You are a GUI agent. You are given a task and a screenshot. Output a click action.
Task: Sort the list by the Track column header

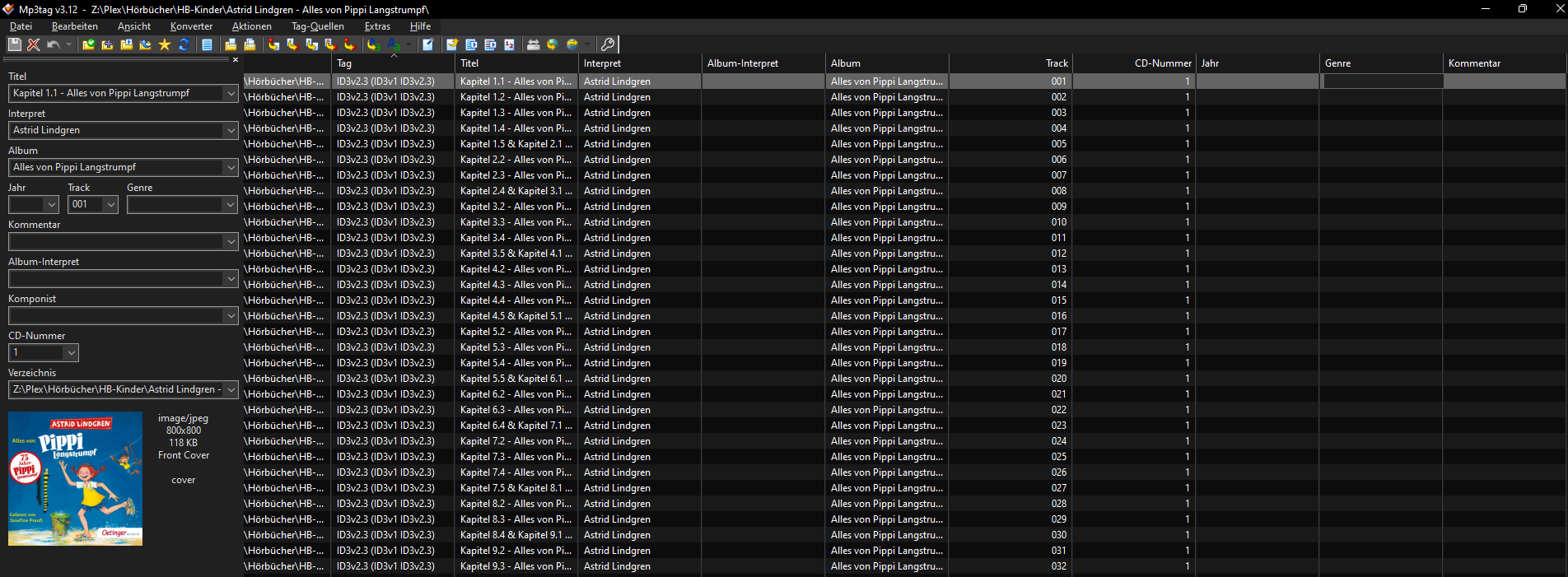pyautogui.click(x=1010, y=63)
